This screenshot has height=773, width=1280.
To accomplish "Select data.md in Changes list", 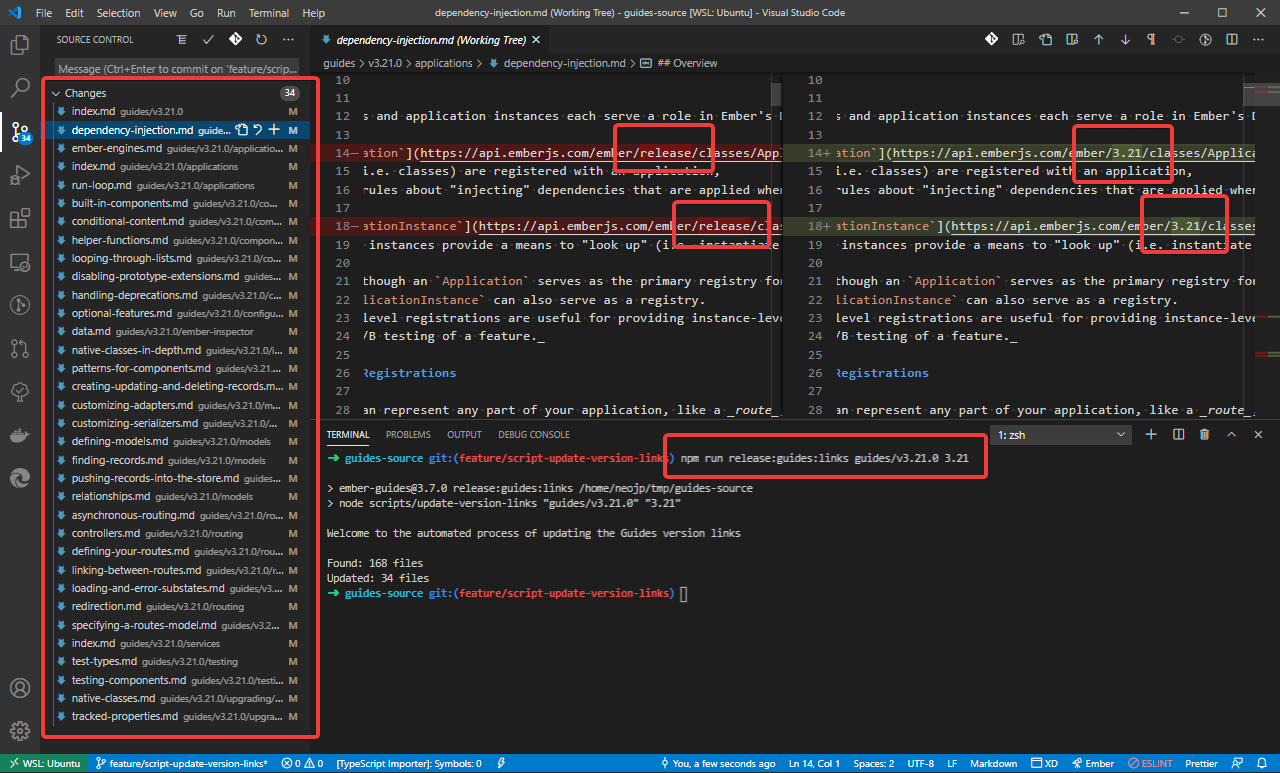I will pyautogui.click(x=178, y=331).
